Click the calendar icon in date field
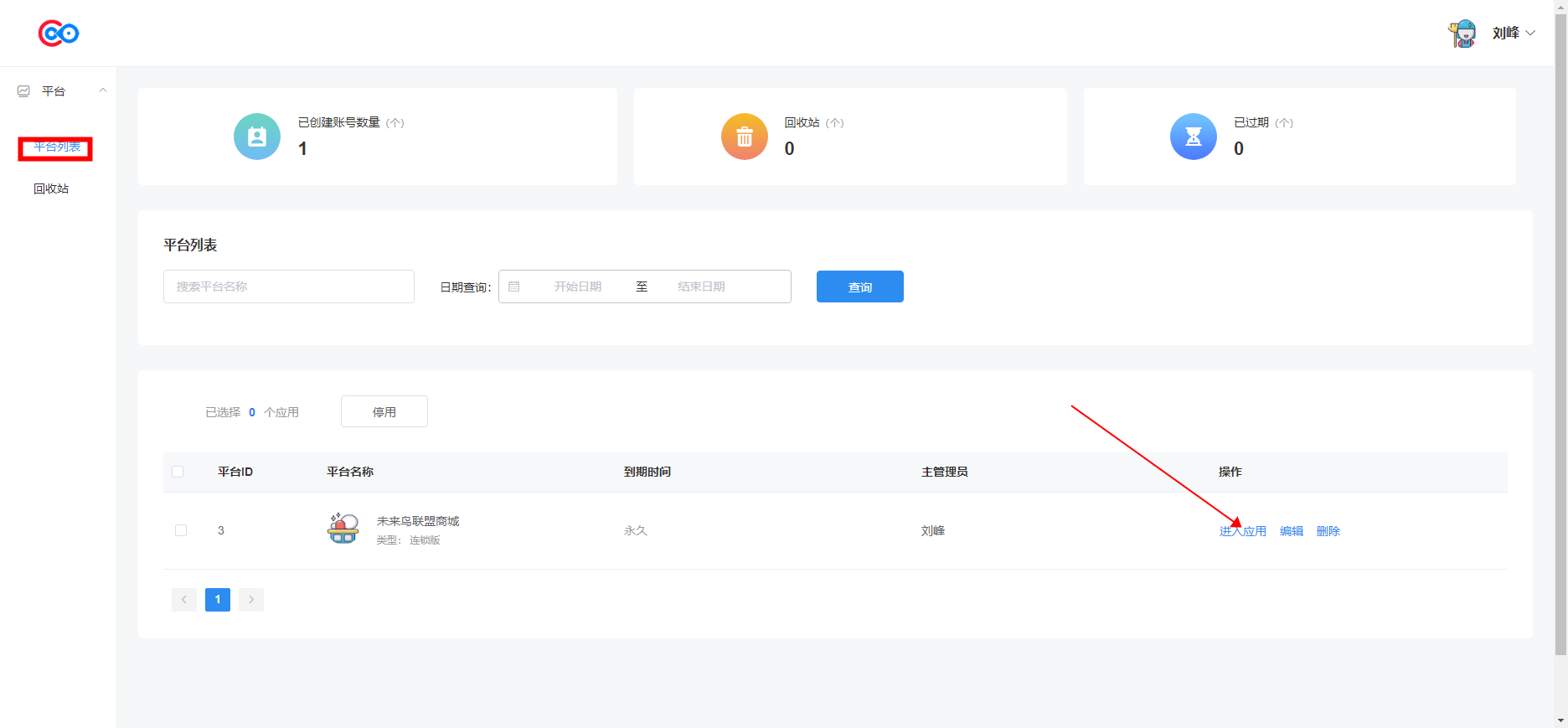 (514, 287)
